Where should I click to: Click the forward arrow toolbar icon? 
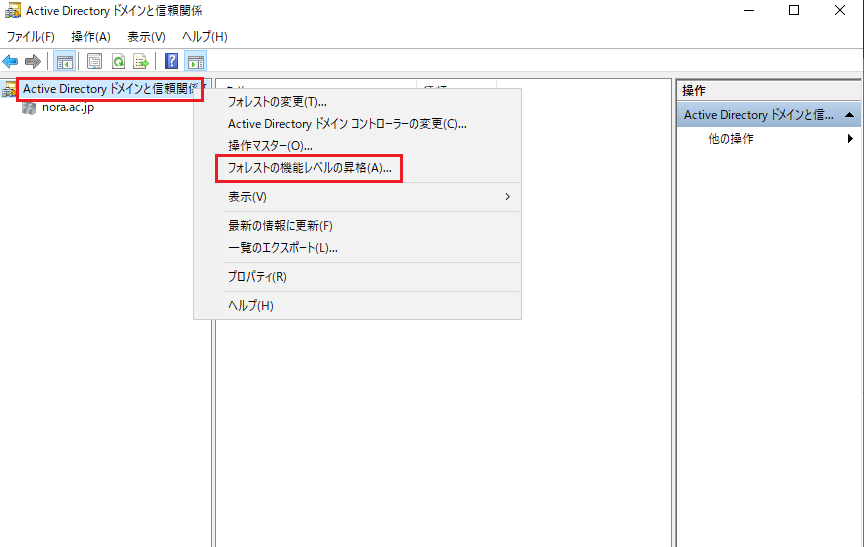point(33,61)
